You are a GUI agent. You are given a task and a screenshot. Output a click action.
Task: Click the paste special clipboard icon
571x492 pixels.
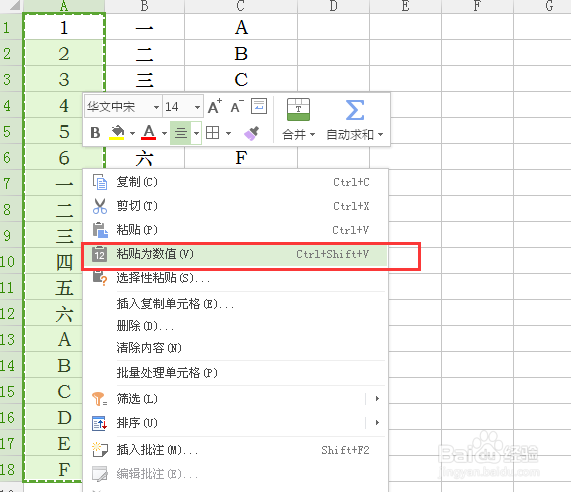100,278
